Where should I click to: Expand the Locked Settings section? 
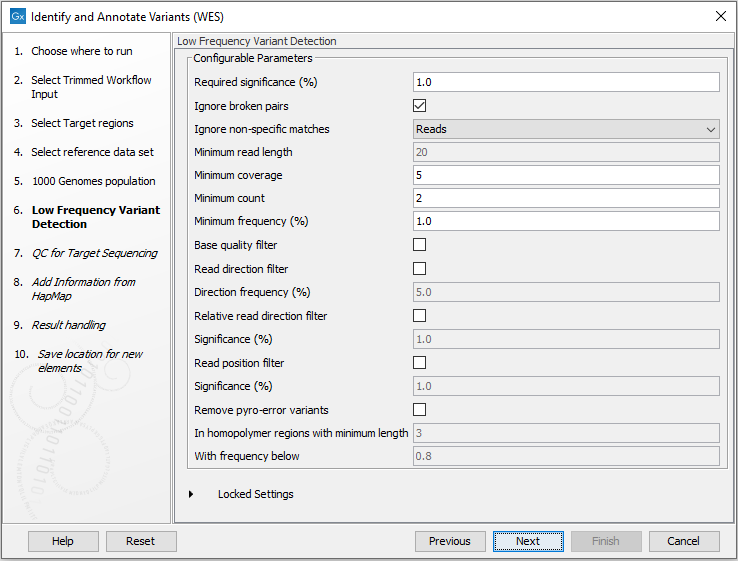click(191, 494)
